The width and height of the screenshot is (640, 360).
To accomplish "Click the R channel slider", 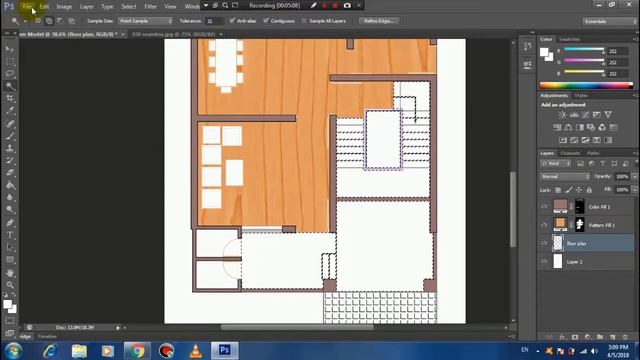I will click(584, 50).
